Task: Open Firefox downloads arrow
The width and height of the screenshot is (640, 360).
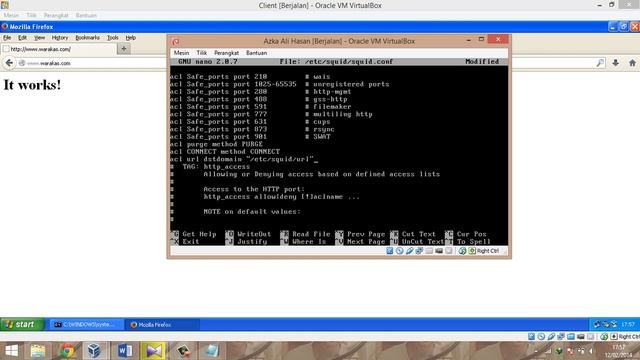Action: (616, 63)
